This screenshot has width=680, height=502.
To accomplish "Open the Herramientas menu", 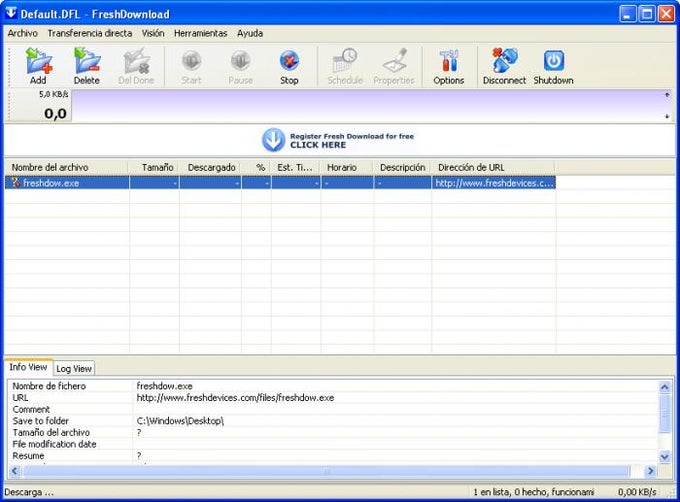I will click(x=200, y=33).
